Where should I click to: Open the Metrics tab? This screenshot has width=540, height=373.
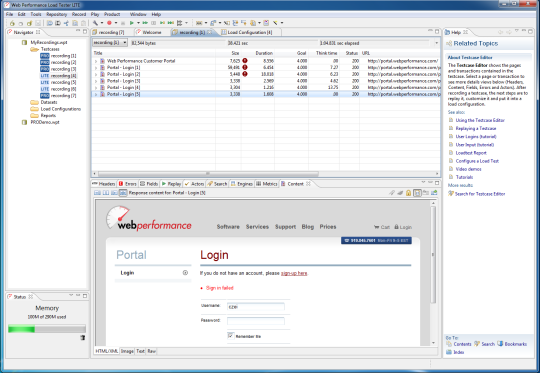267,184
